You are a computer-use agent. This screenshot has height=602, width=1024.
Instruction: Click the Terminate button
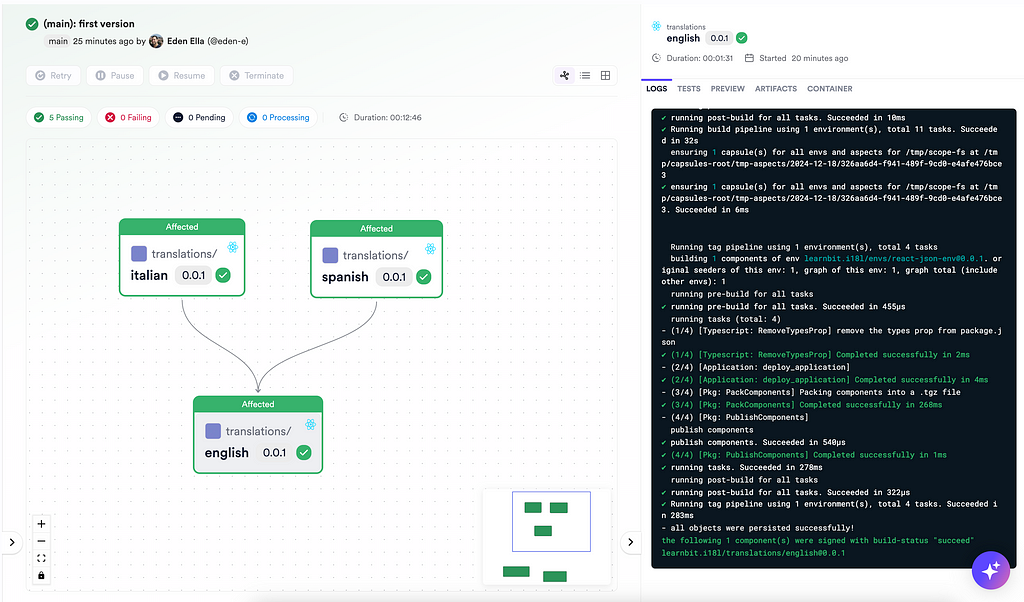click(257, 76)
